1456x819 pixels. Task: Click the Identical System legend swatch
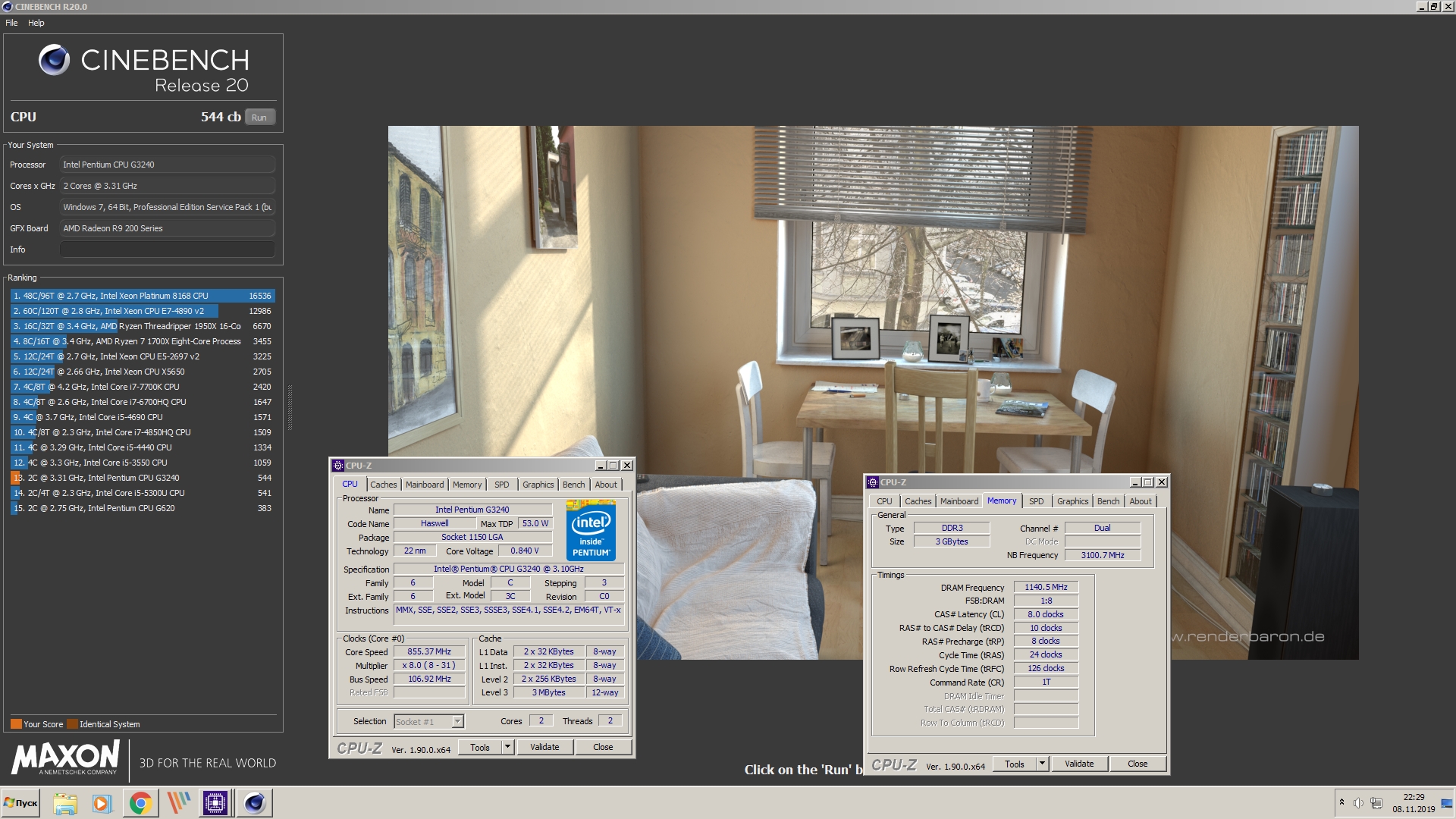coord(72,723)
